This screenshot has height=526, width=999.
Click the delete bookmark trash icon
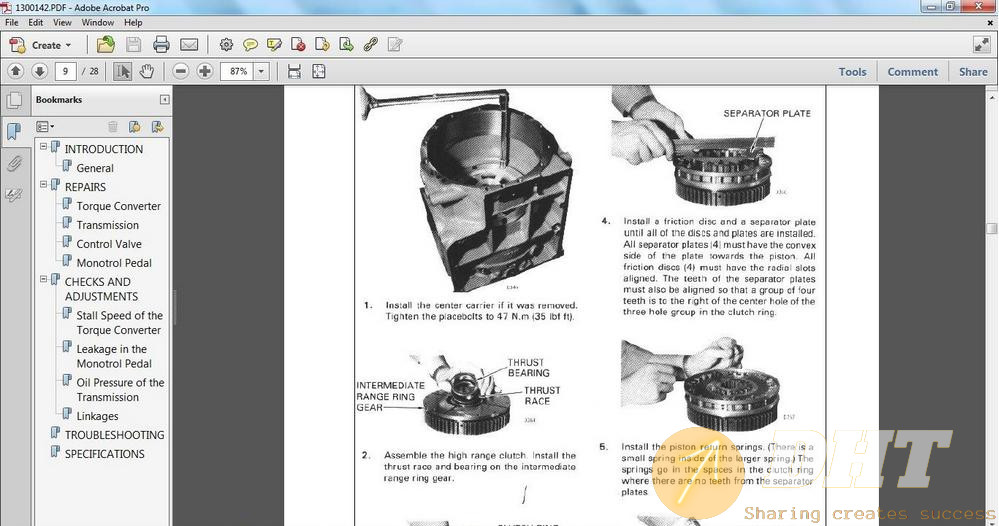[x=113, y=127]
